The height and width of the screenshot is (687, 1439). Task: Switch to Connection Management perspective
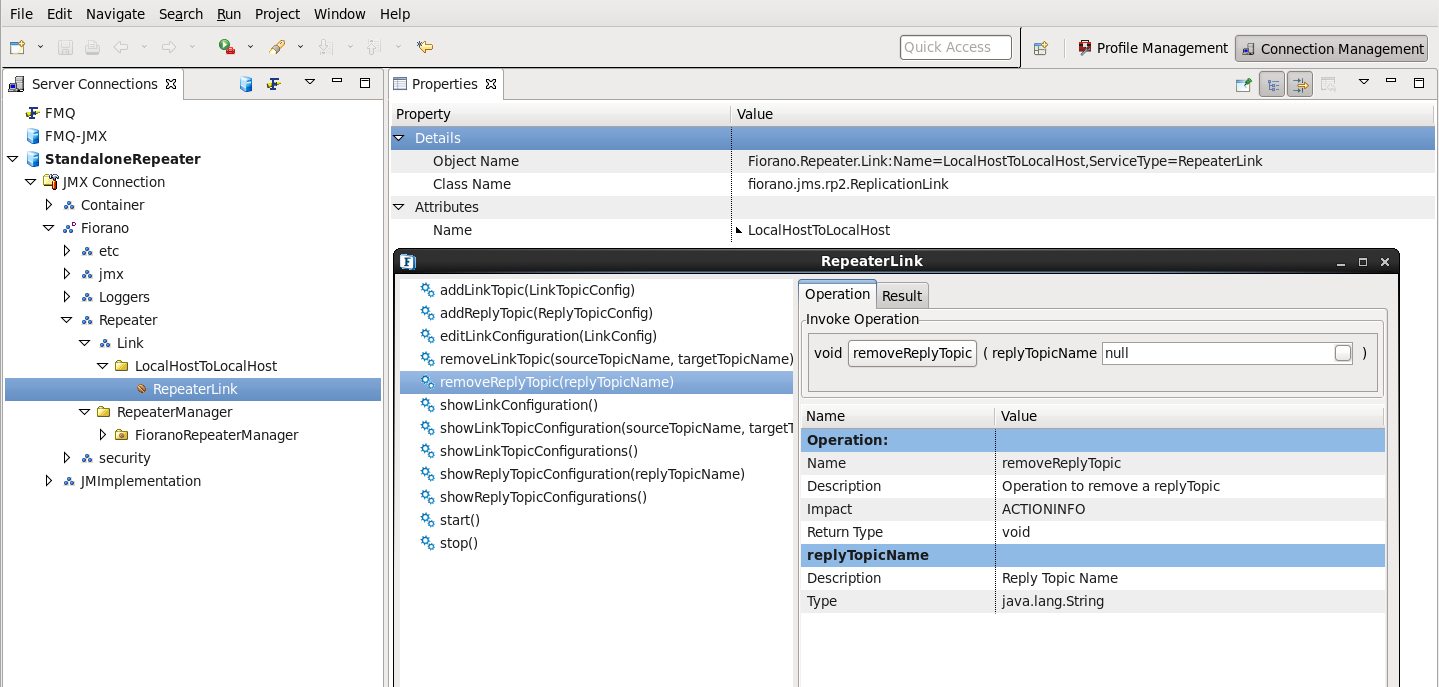(1331, 48)
